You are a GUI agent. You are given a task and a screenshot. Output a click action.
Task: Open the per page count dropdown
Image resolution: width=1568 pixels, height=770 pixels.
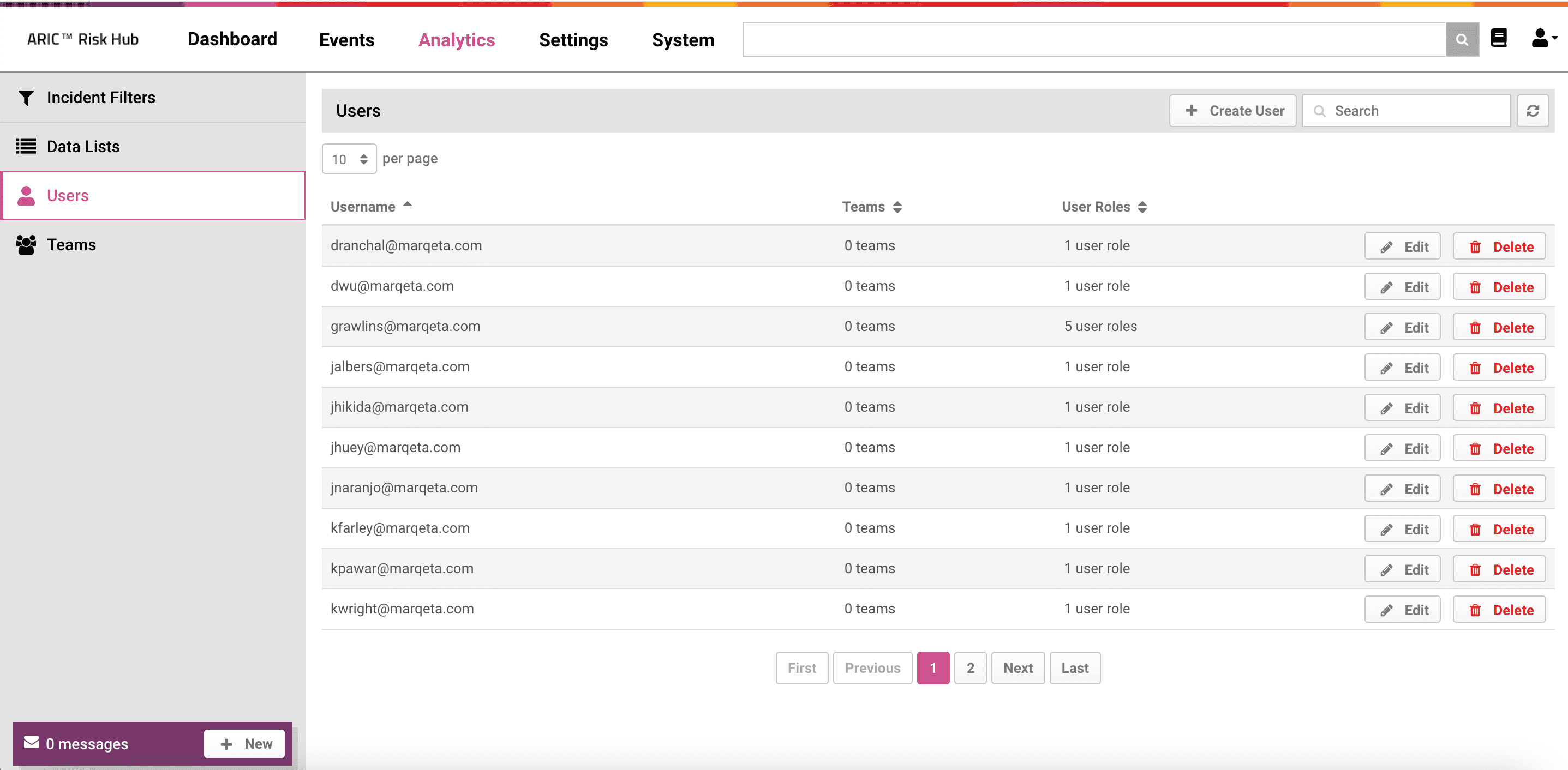point(349,159)
